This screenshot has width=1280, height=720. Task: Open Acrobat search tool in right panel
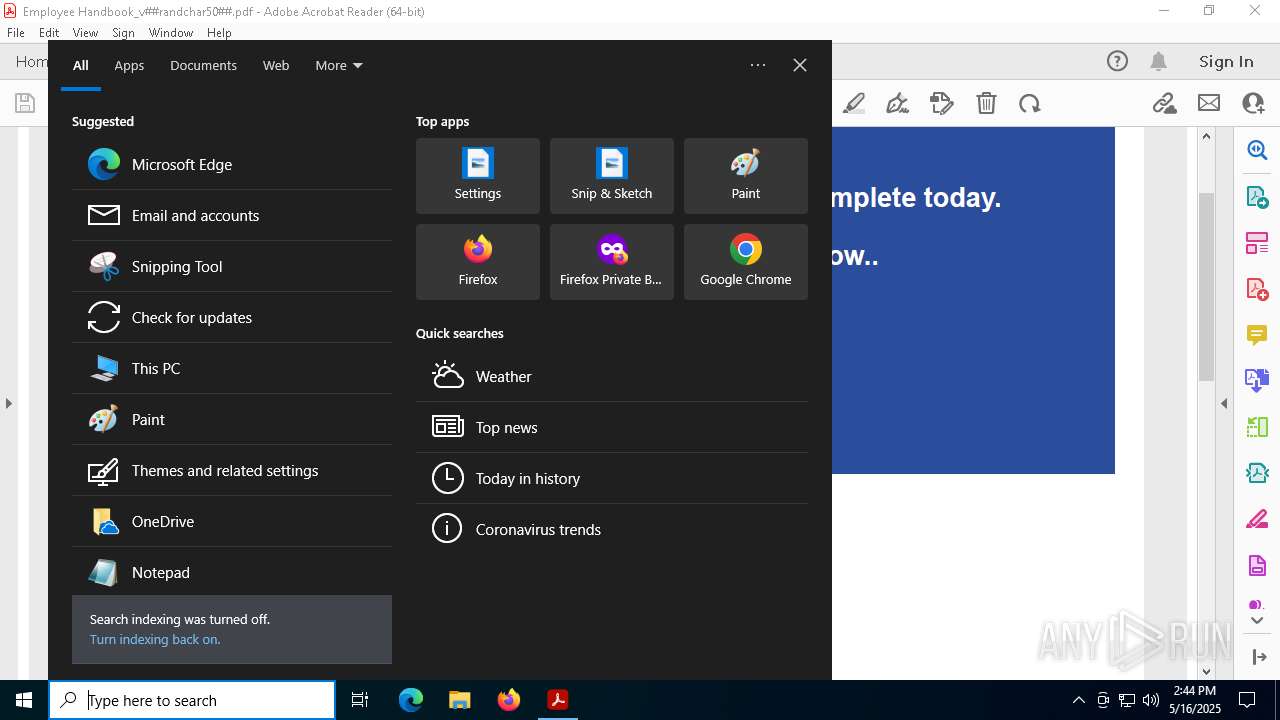[x=1257, y=150]
